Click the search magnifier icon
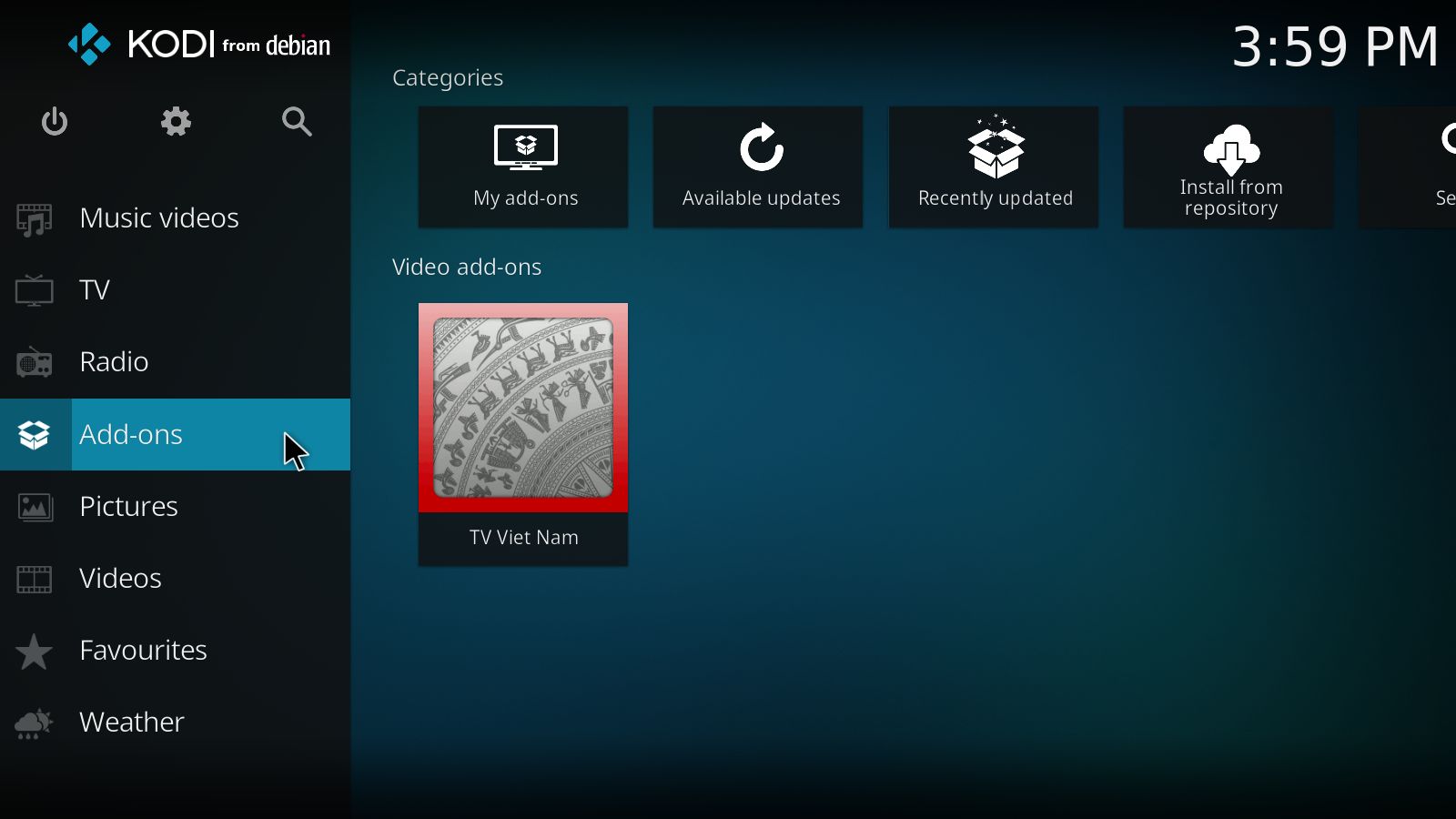1456x819 pixels. [x=297, y=121]
